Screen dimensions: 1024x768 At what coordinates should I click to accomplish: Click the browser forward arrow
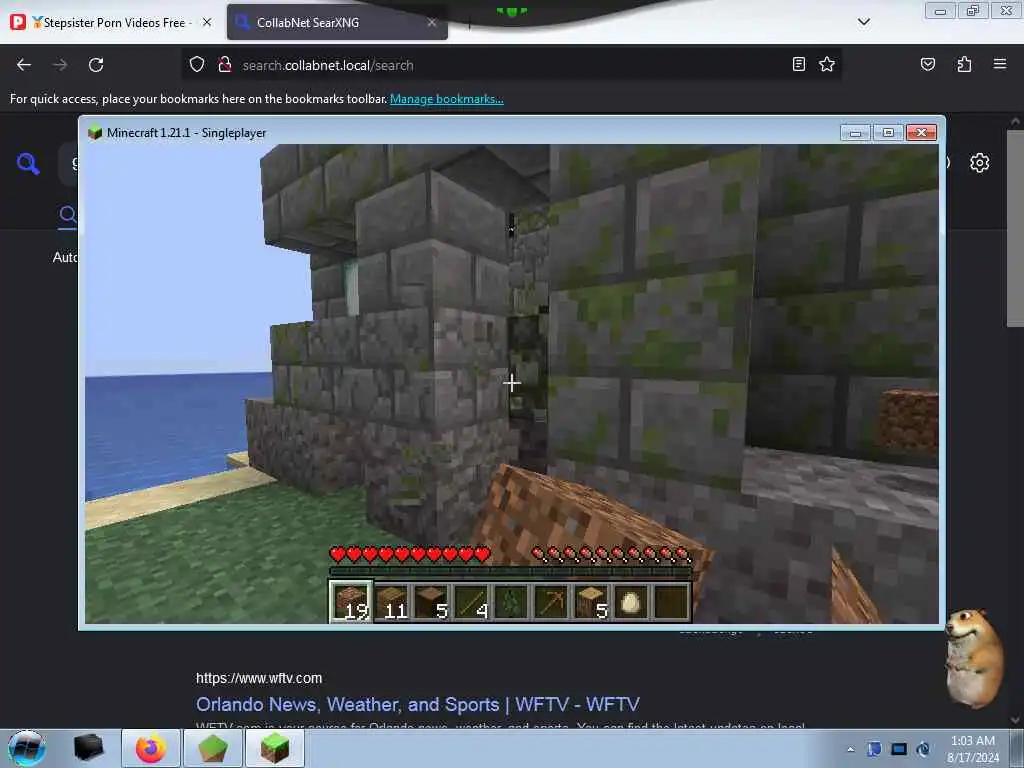pyautogui.click(x=60, y=65)
